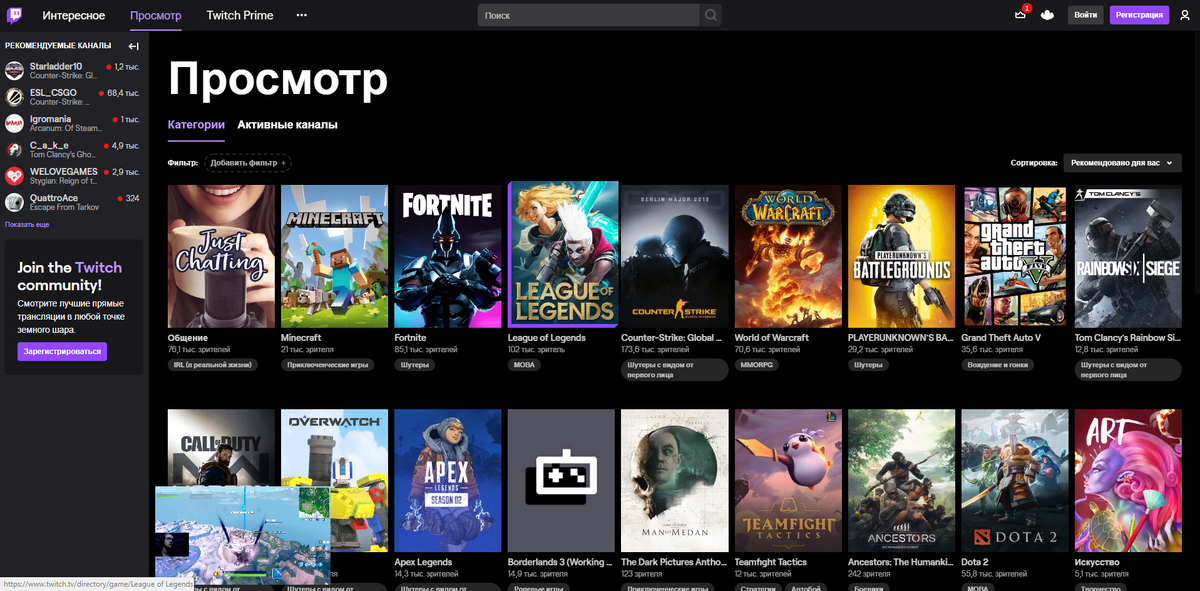
Task: Open the Искусство title link
Action: (x=1099, y=562)
